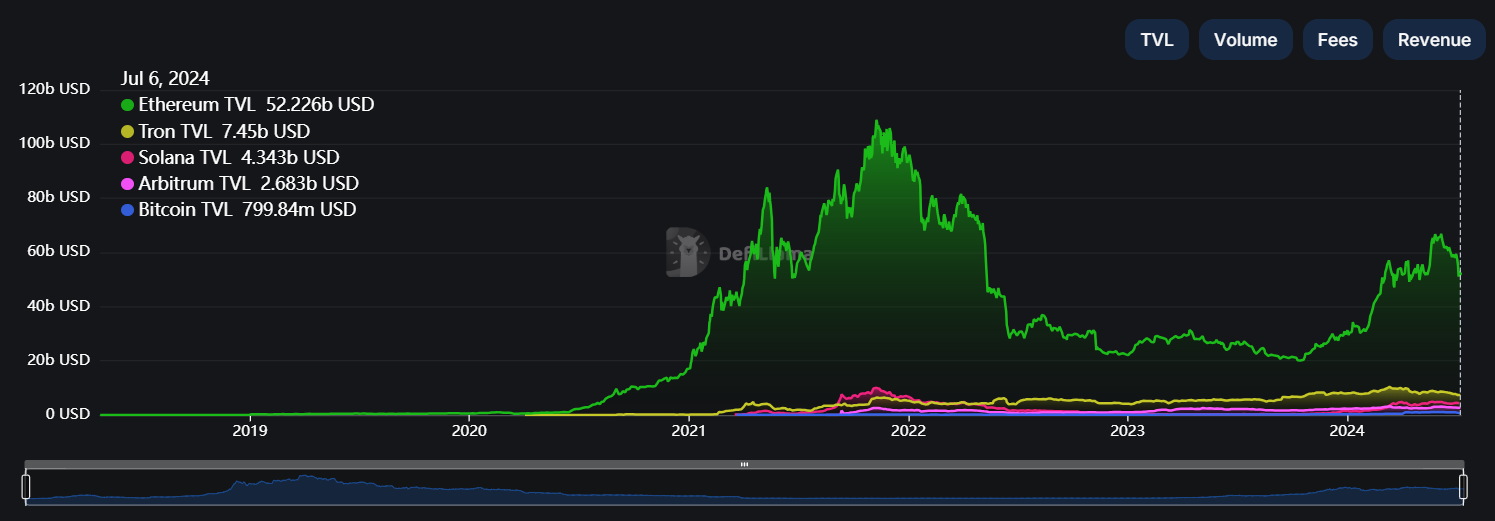This screenshot has width=1495, height=521.
Task: Click the Tron TVL 7.45b USD label
Action: [x=224, y=132]
